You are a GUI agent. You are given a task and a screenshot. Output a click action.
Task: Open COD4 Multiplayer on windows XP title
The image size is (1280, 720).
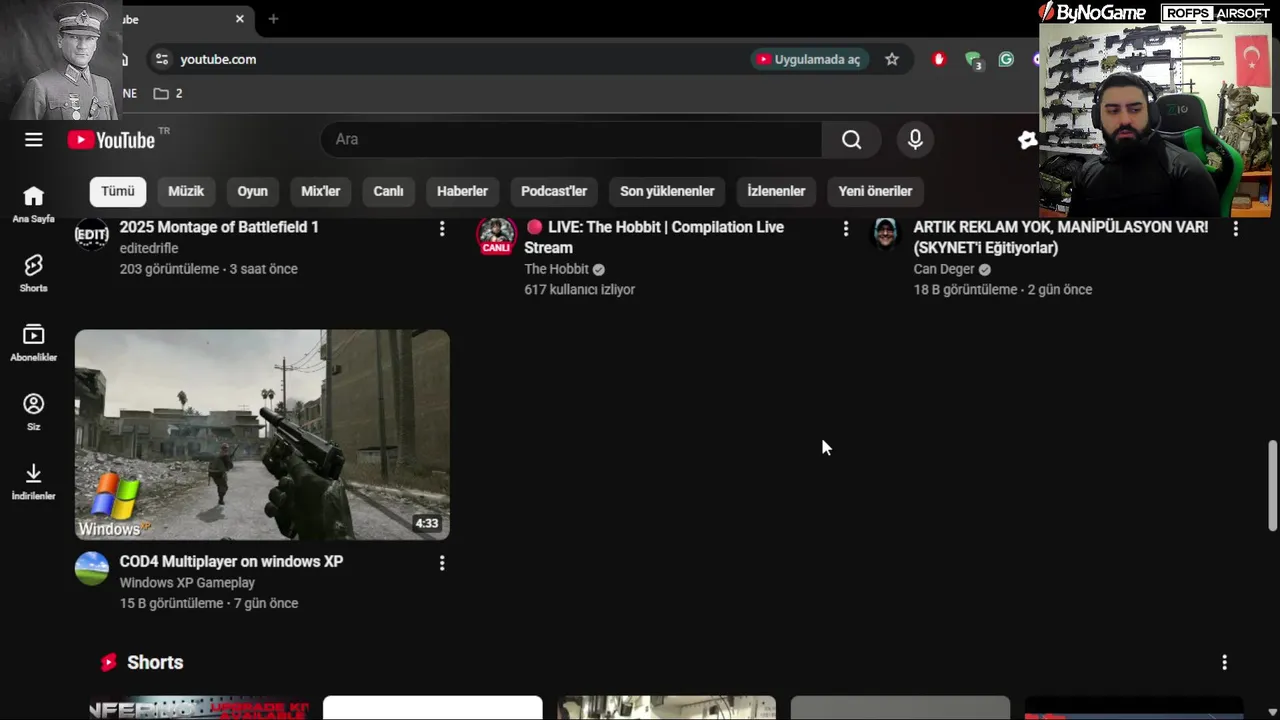pos(231,561)
